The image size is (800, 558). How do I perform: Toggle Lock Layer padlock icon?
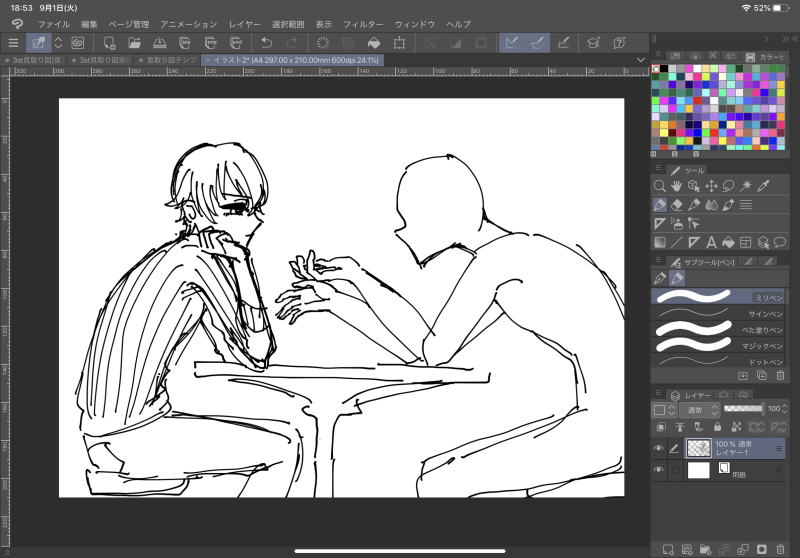pos(717,427)
